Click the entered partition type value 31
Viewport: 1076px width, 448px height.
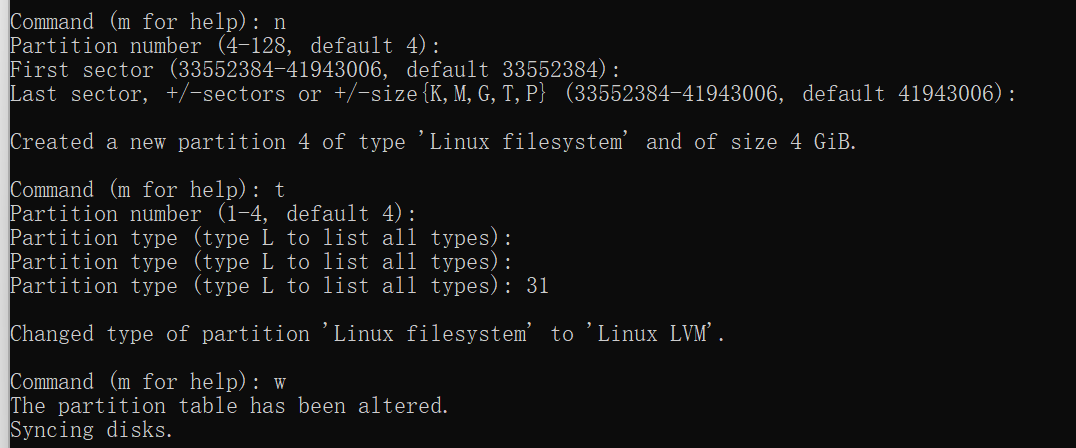click(x=537, y=286)
